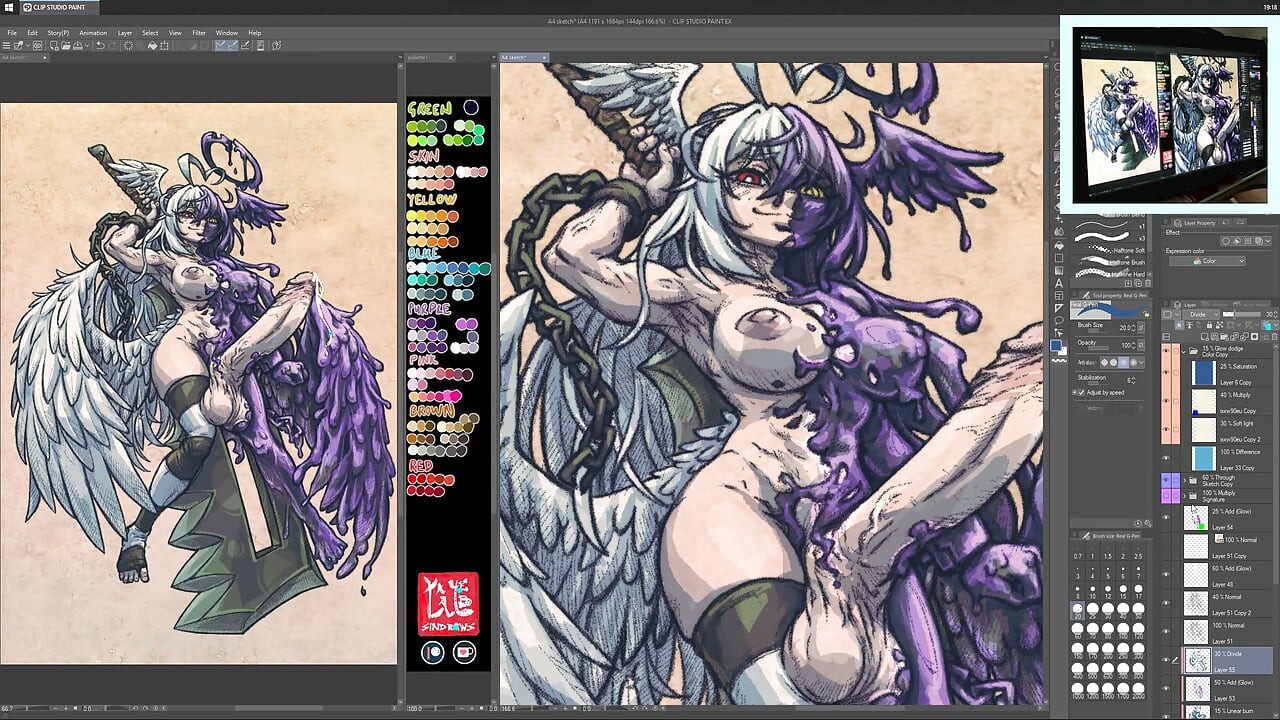Adjust the layer opacity slider
This screenshot has height=720, width=1280.
click(1243, 314)
